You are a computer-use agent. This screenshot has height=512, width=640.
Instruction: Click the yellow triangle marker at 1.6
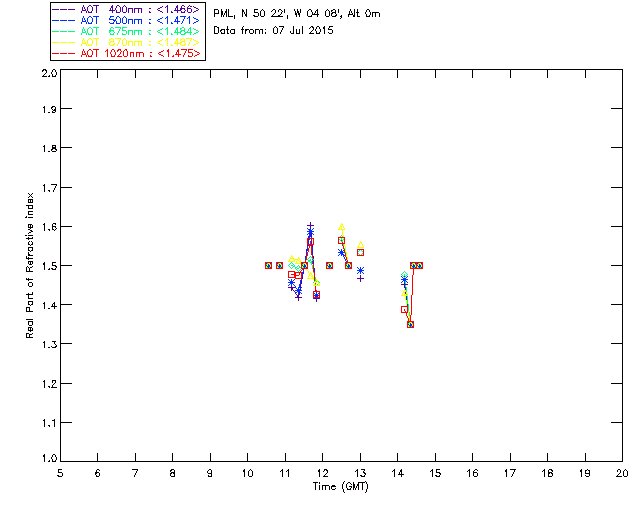point(342,227)
